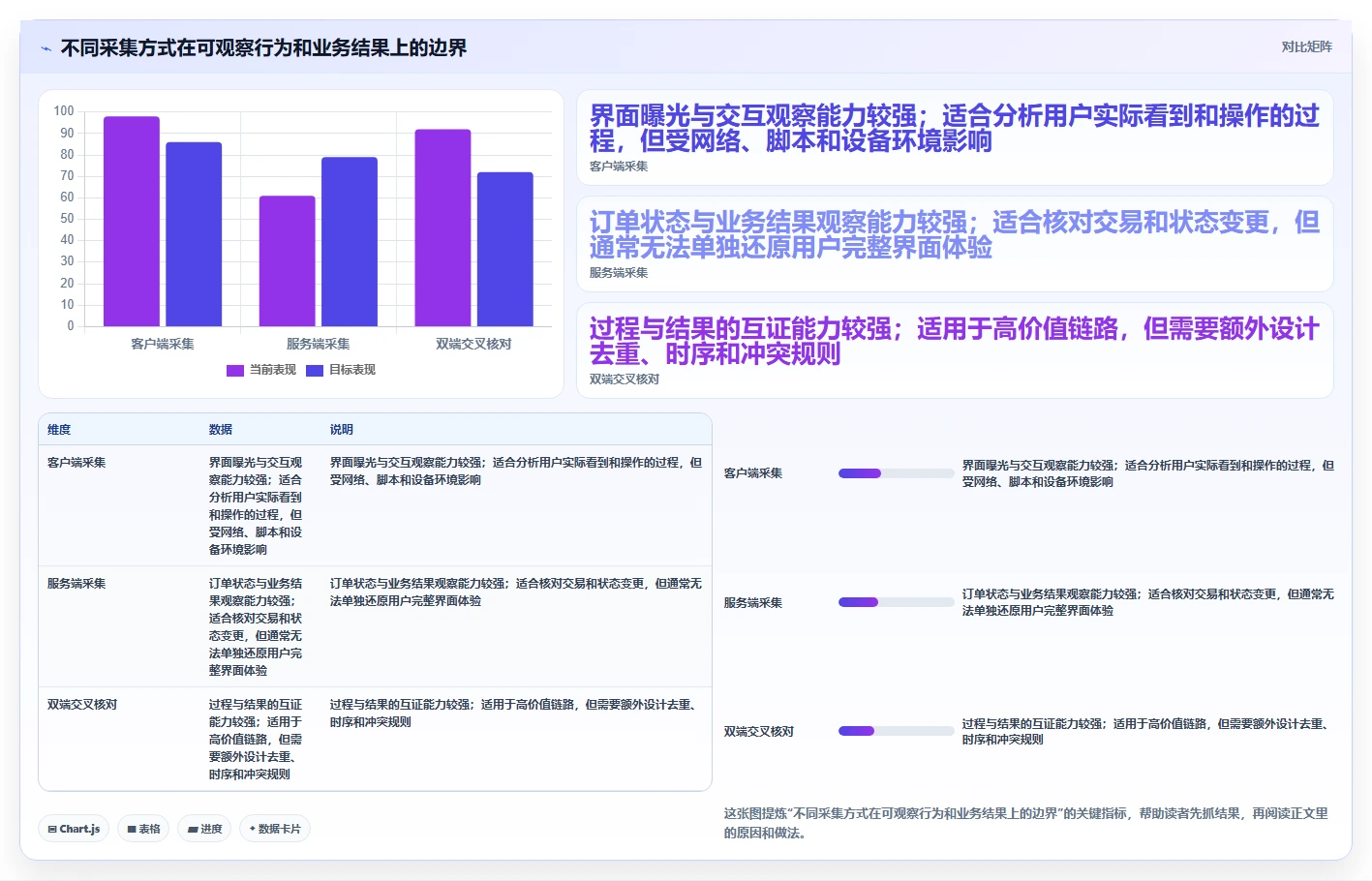Click the description right of 双端交叉核对 progress bar
Screen dimensions: 1372x881
point(1148,731)
